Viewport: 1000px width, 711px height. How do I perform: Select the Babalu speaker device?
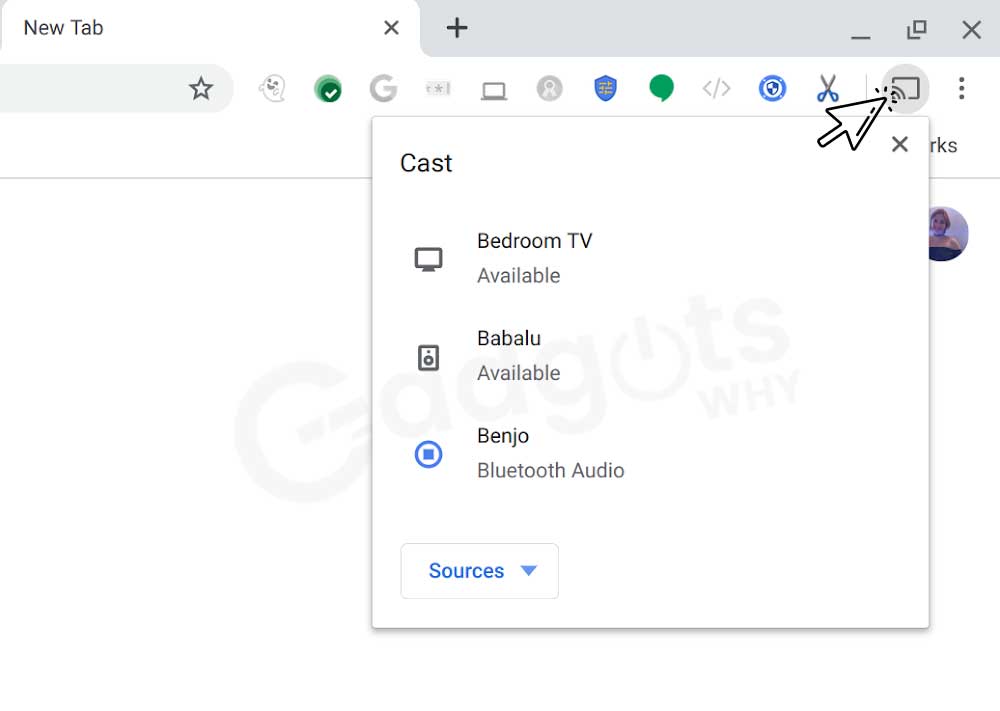point(518,355)
